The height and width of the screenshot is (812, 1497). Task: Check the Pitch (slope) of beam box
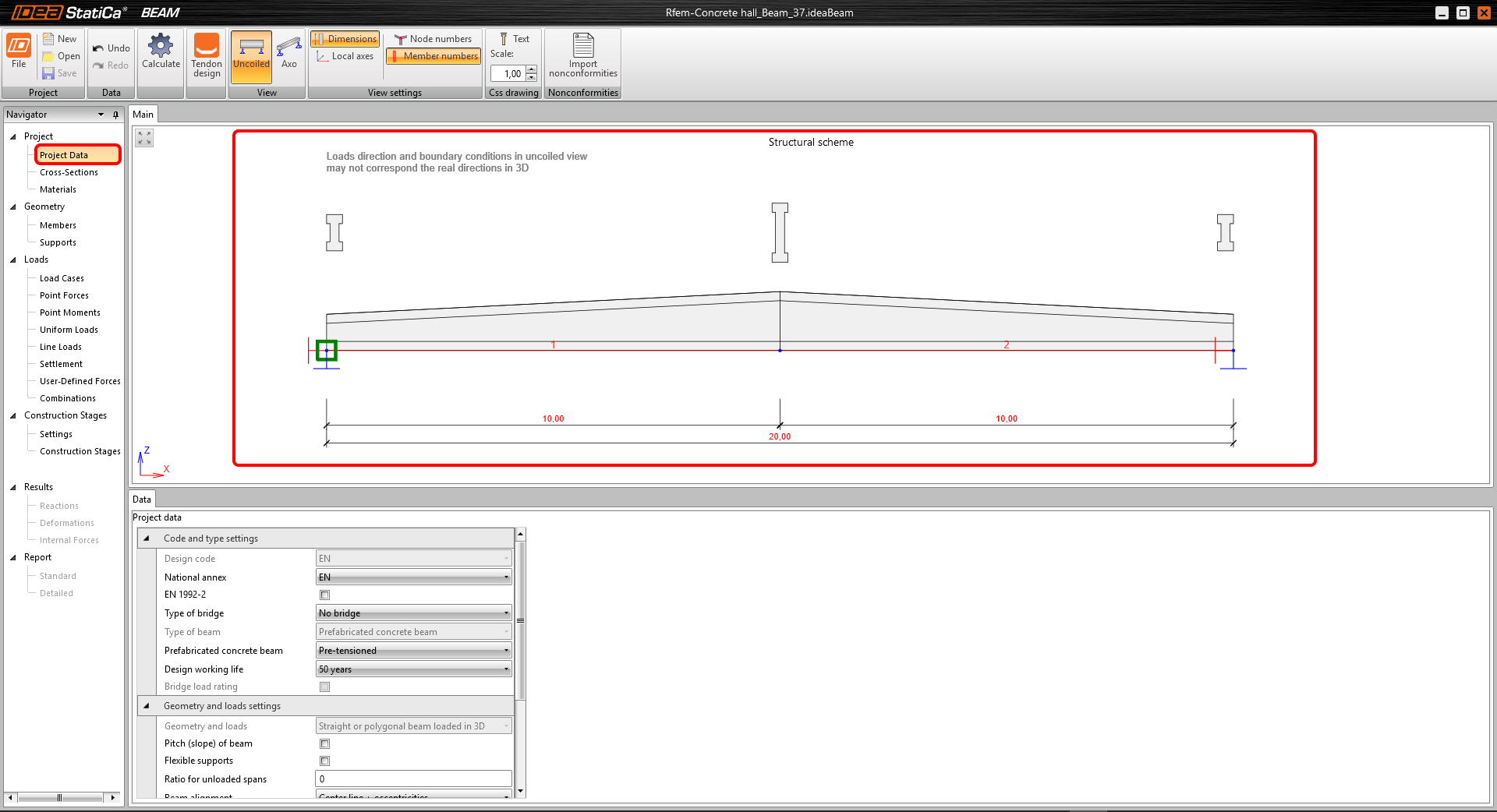tap(325, 744)
